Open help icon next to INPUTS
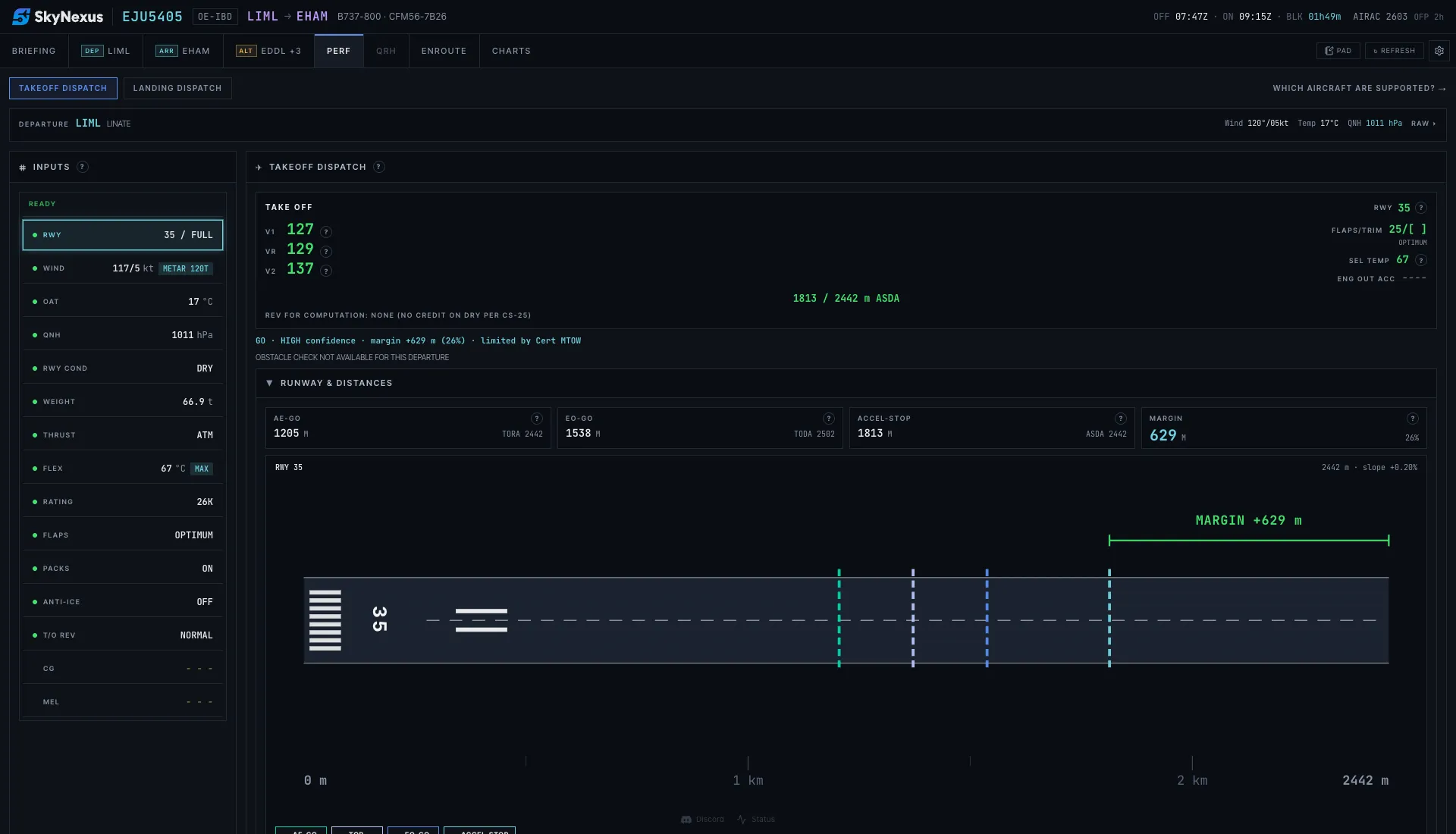1456x834 pixels. (x=83, y=167)
